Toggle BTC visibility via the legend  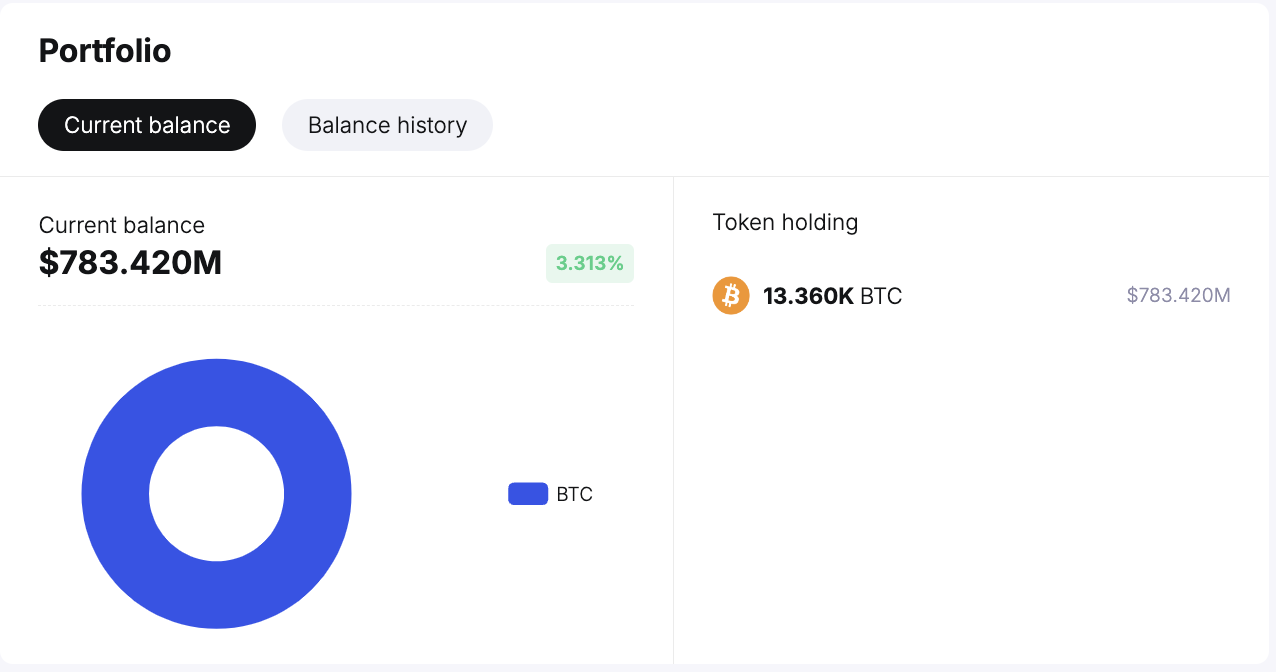point(527,493)
